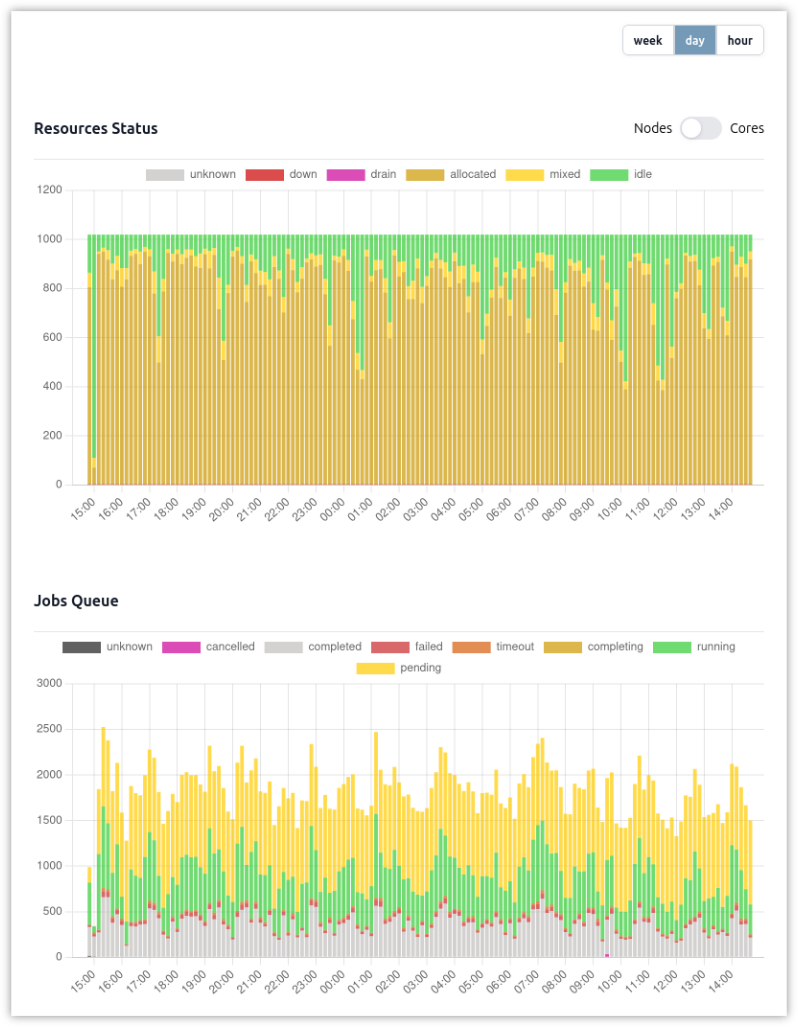Toggle the pending legend swatch
Image resolution: width=798 pixels, height=1027 pixels.
pyautogui.click(x=375, y=668)
